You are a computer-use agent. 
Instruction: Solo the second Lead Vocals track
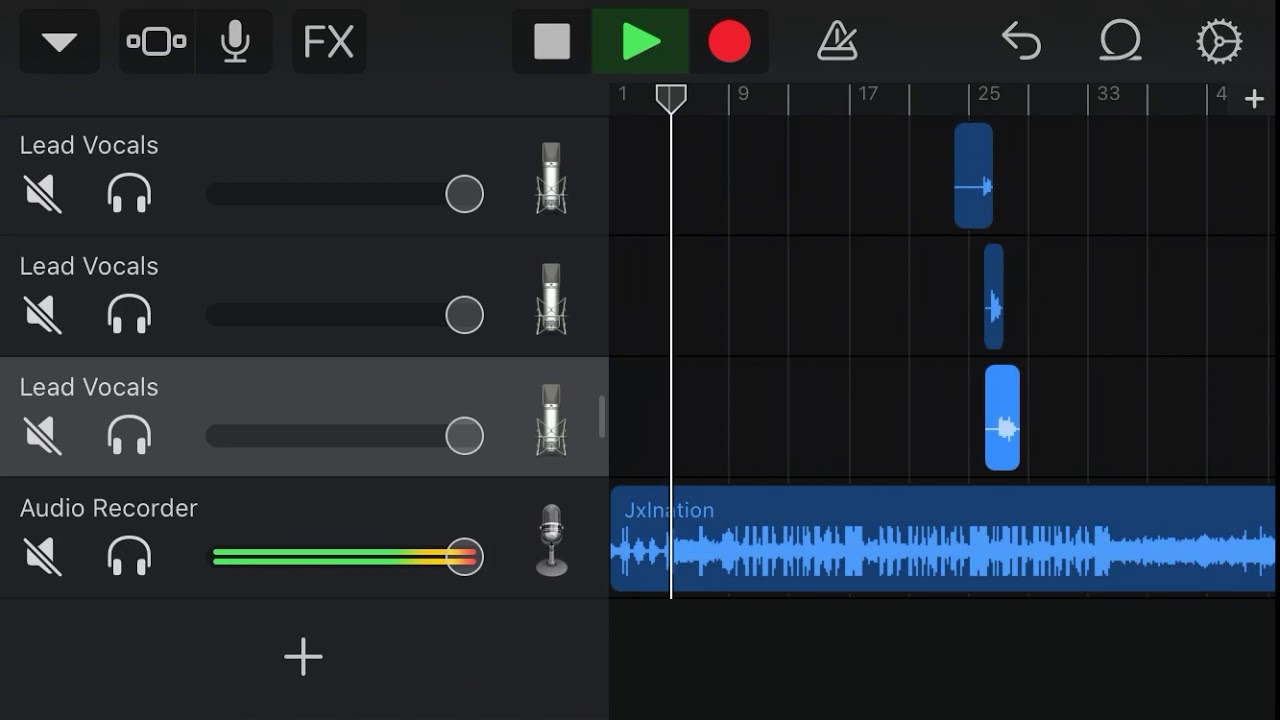point(129,314)
